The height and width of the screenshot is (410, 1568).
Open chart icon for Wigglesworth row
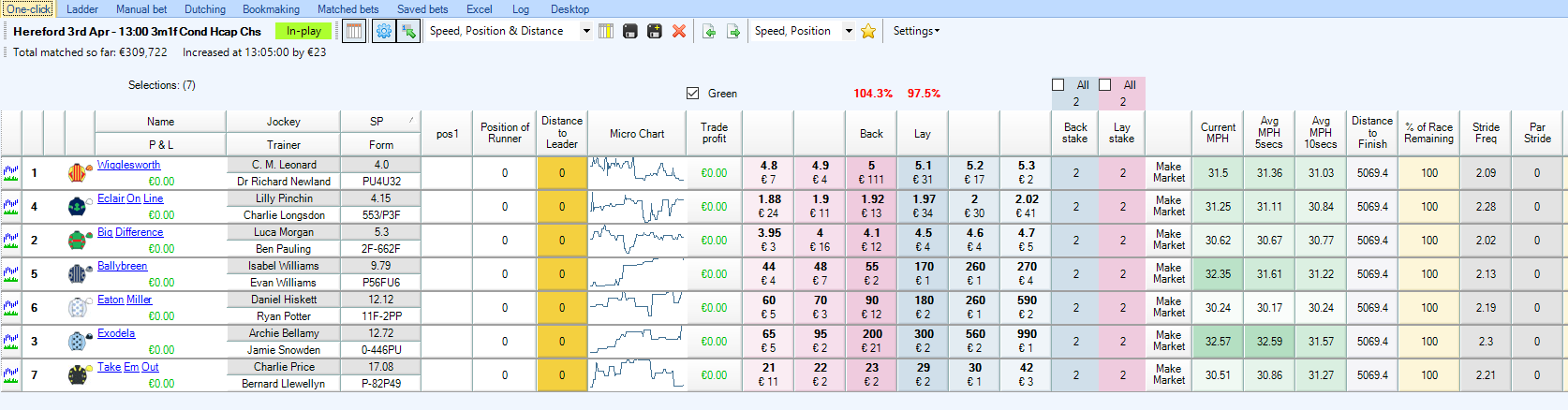pyautogui.click(x=10, y=172)
